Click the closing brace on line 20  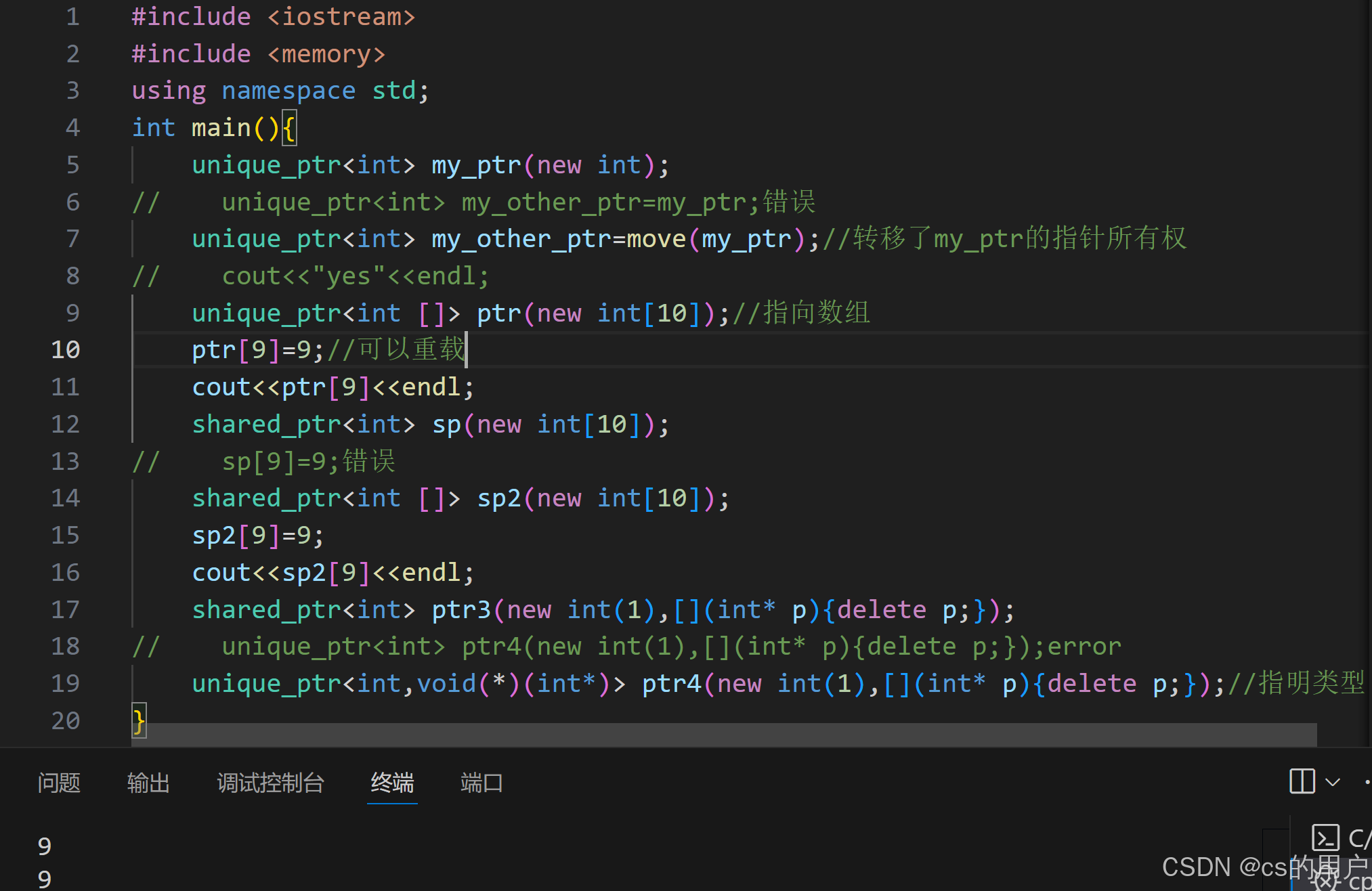tap(139, 720)
